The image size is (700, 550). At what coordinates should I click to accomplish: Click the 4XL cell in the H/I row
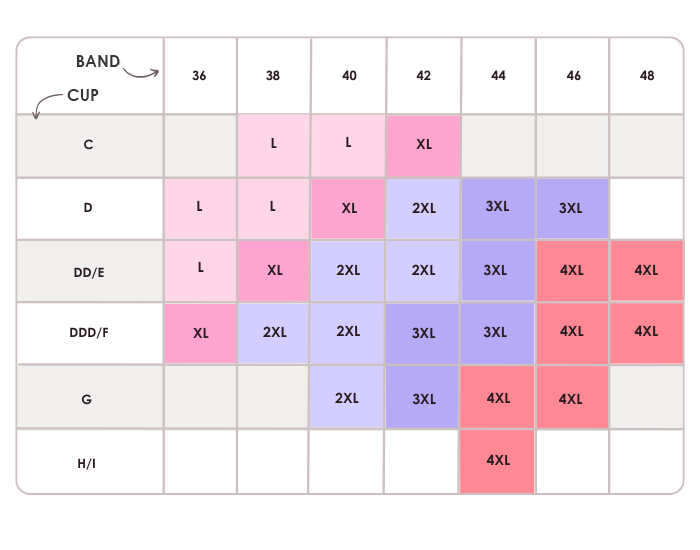click(498, 461)
